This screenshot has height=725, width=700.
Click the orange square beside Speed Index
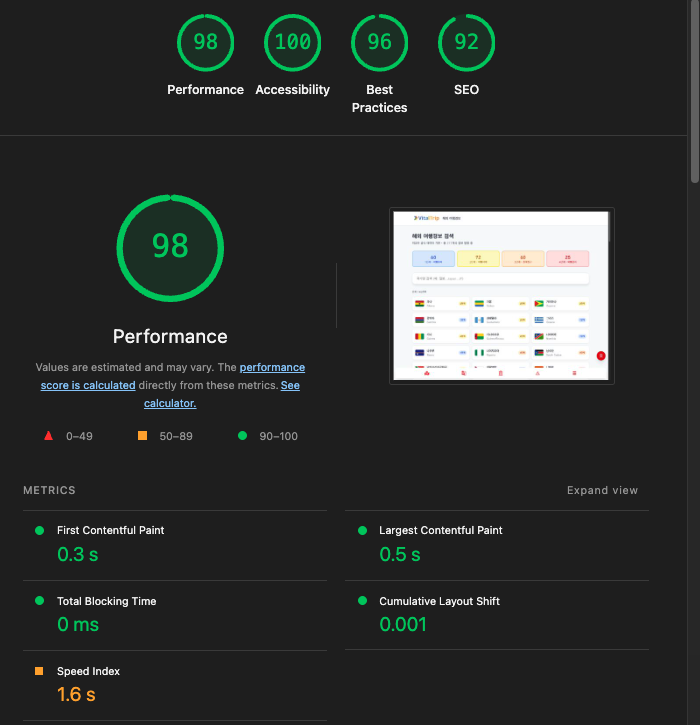coord(39,671)
